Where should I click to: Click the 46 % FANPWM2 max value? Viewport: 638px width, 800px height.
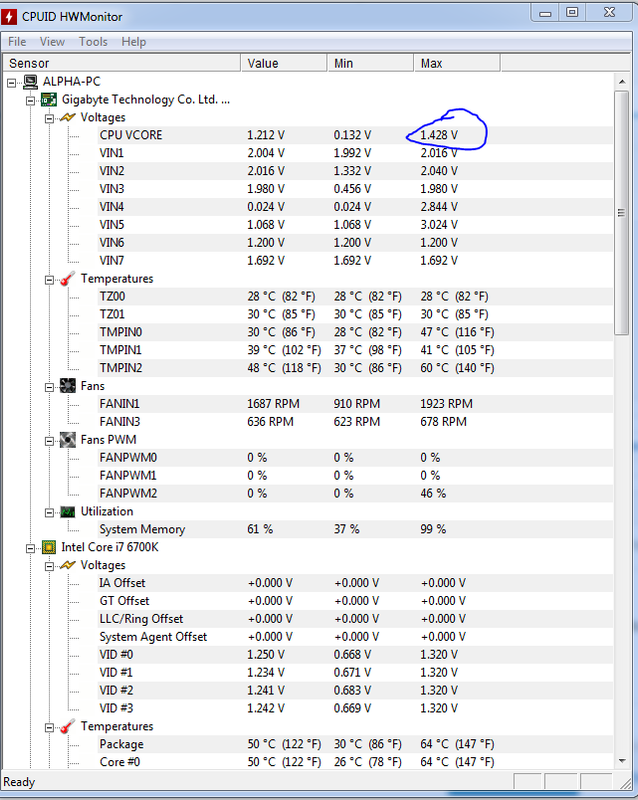tap(433, 493)
